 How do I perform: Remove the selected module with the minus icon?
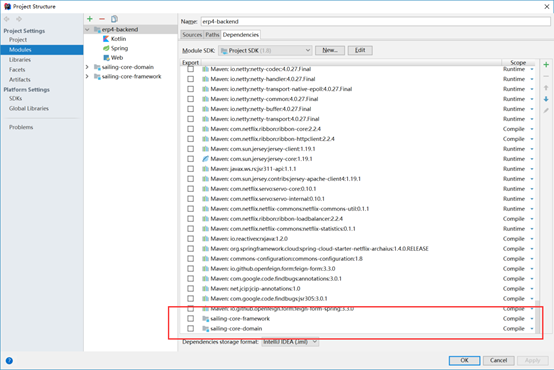coord(102,19)
